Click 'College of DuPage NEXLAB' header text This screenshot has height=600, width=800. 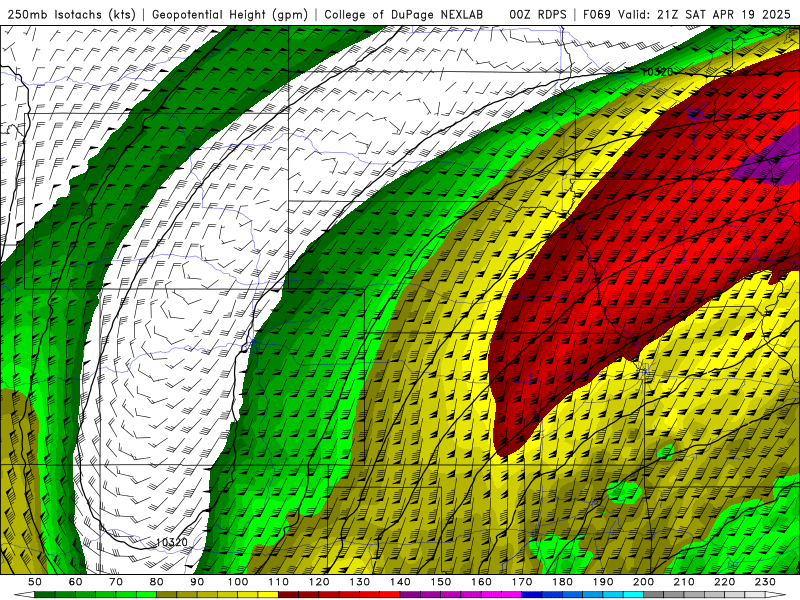(x=404, y=14)
